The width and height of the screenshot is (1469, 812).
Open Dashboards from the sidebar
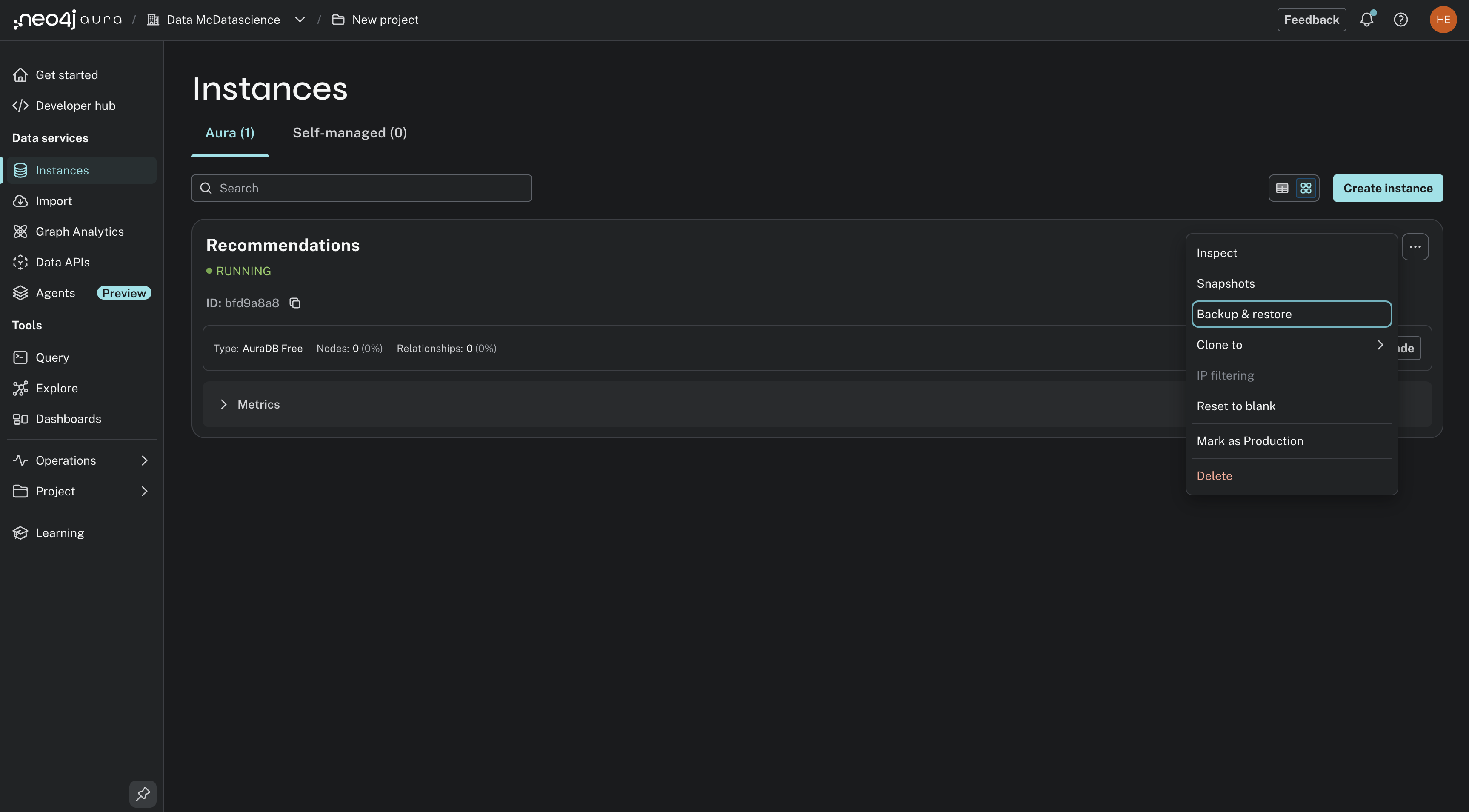(x=68, y=418)
